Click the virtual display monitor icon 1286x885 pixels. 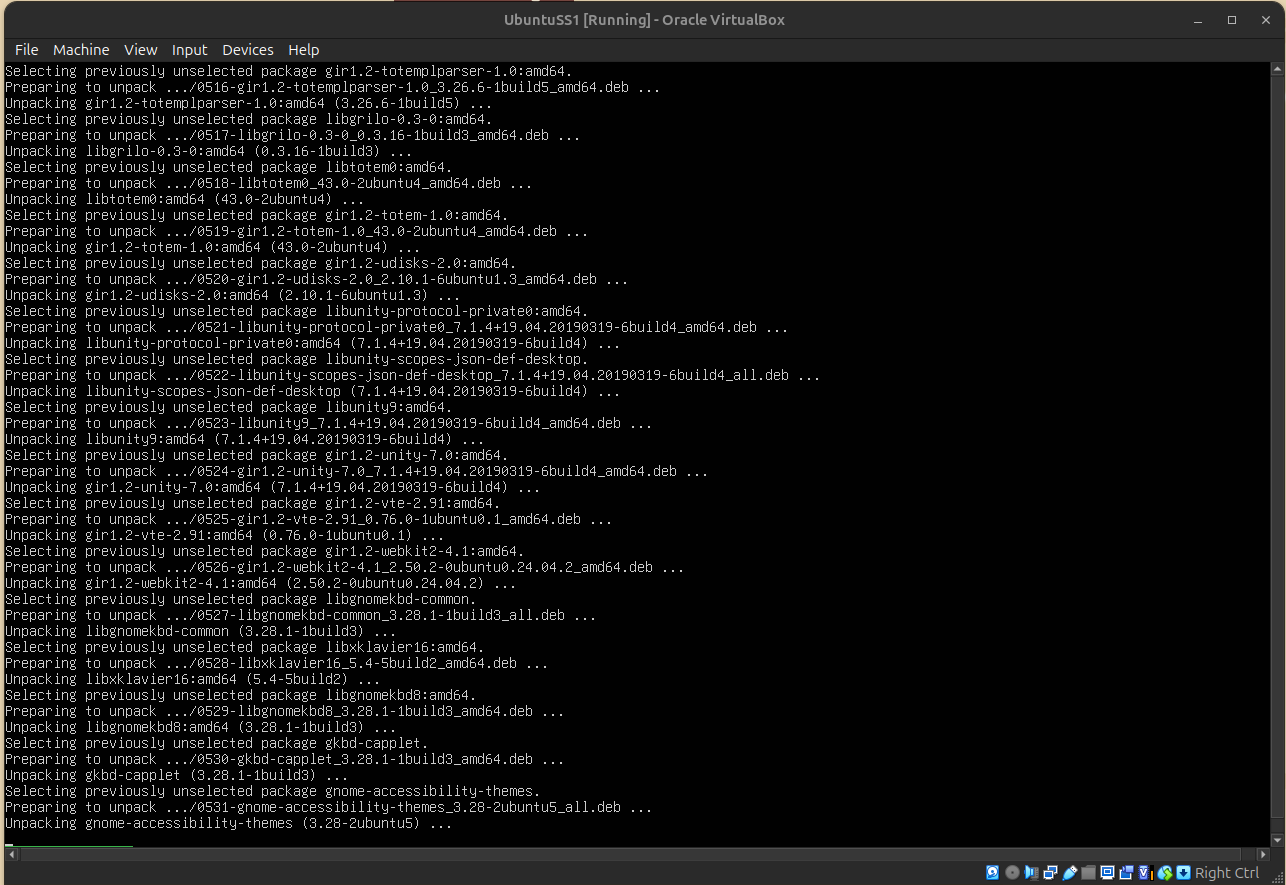[1108, 873]
